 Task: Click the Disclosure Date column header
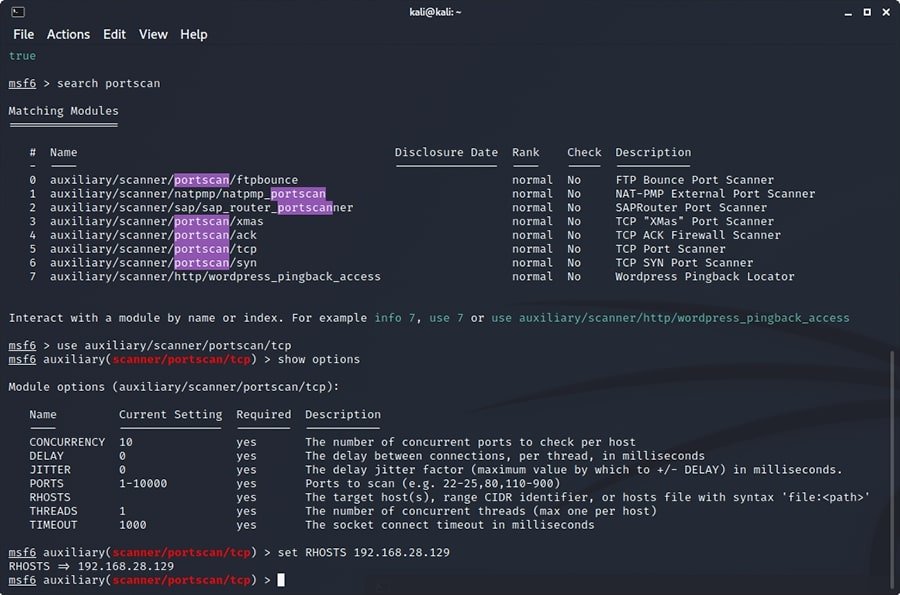point(446,152)
